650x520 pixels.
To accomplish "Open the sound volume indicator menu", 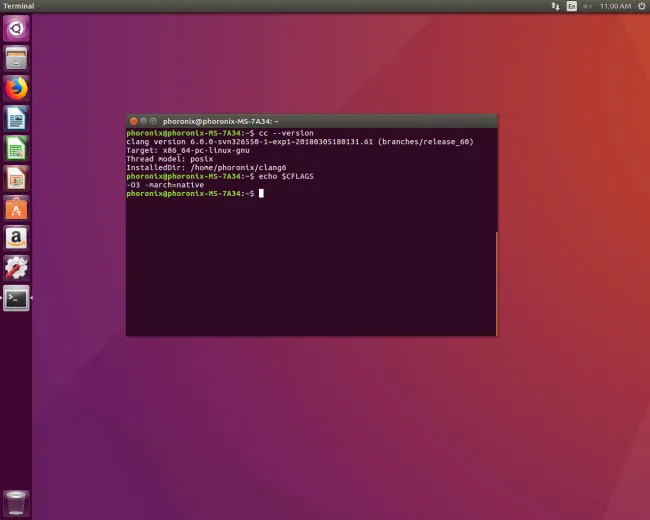I will [x=588, y=6].
